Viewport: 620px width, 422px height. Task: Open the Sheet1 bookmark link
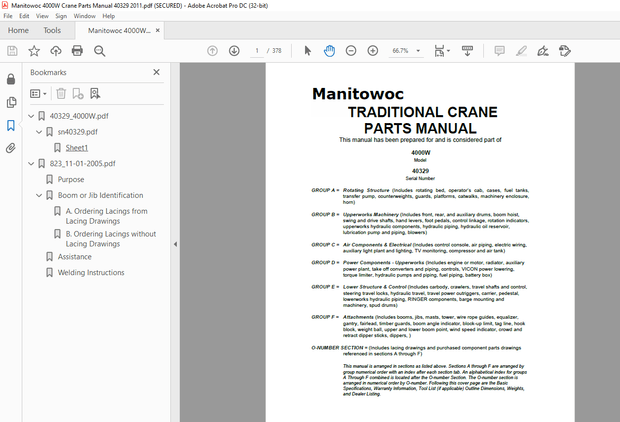tap(77, 148)
